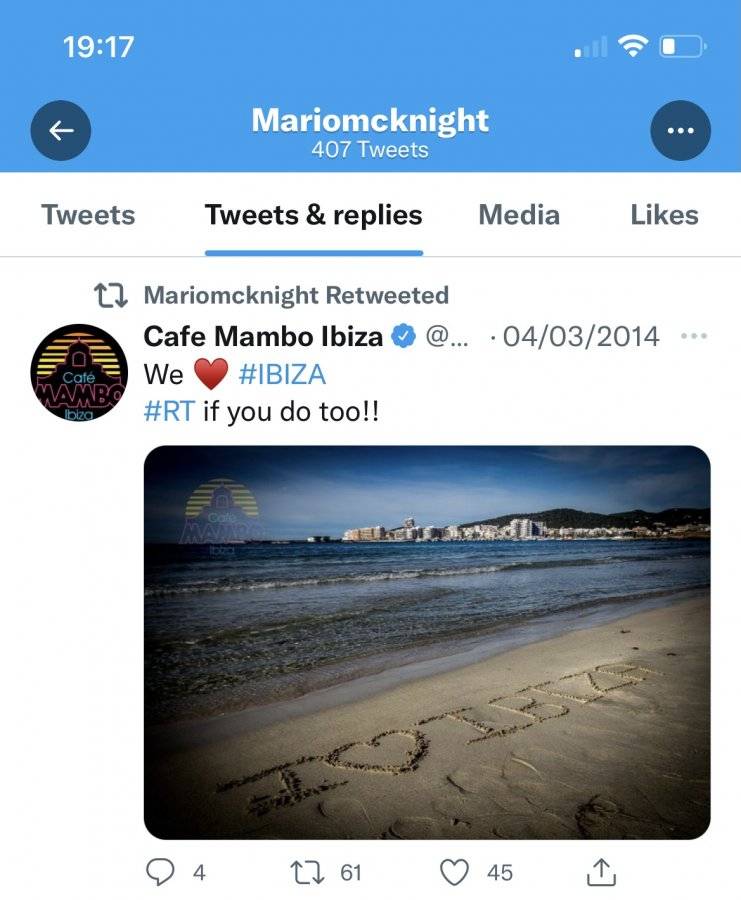Open the Media tab
Image resolution: width=741 pixels, height=900 pixels.
[519, 215]
